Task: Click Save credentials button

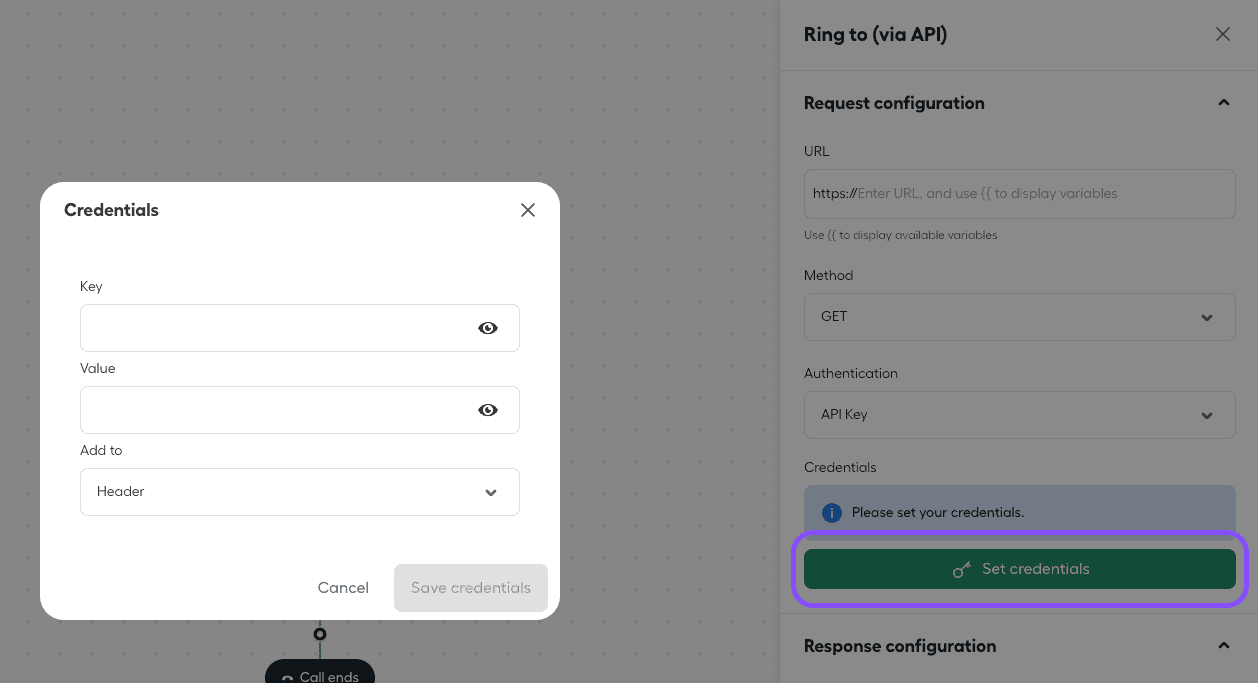Action: 471,588
